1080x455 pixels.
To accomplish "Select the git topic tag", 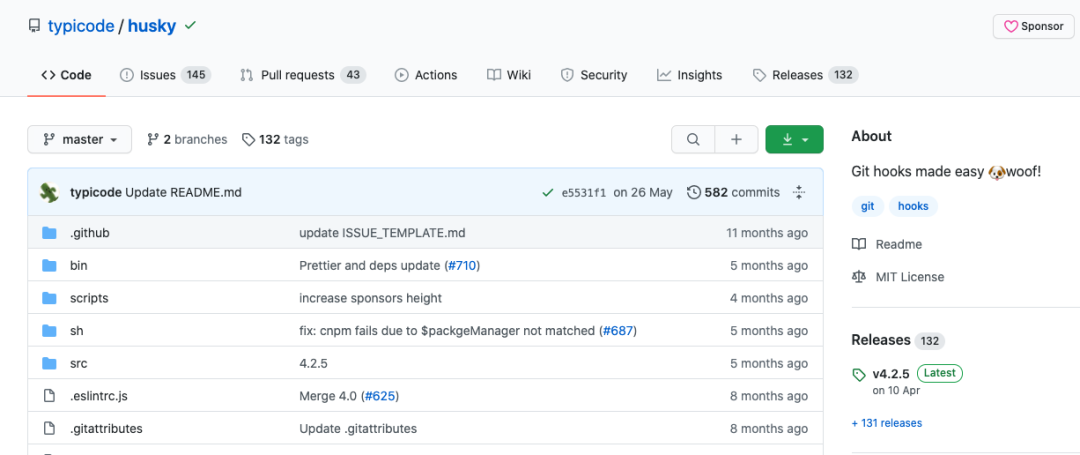I will pyautogui.click(x=867, y=206).
